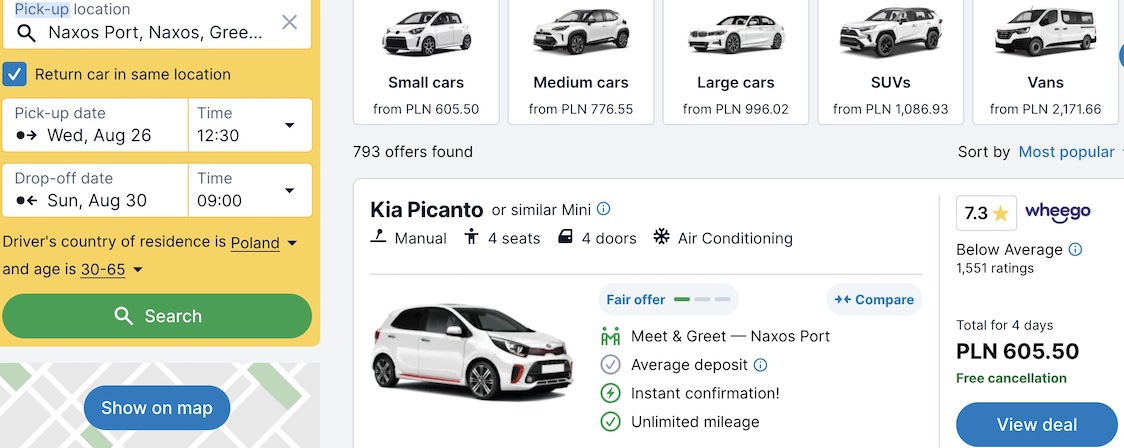Click the Average deposit info icon
Screen dimensions: 1124x448
pyautogui.click(x=761, y=365)
